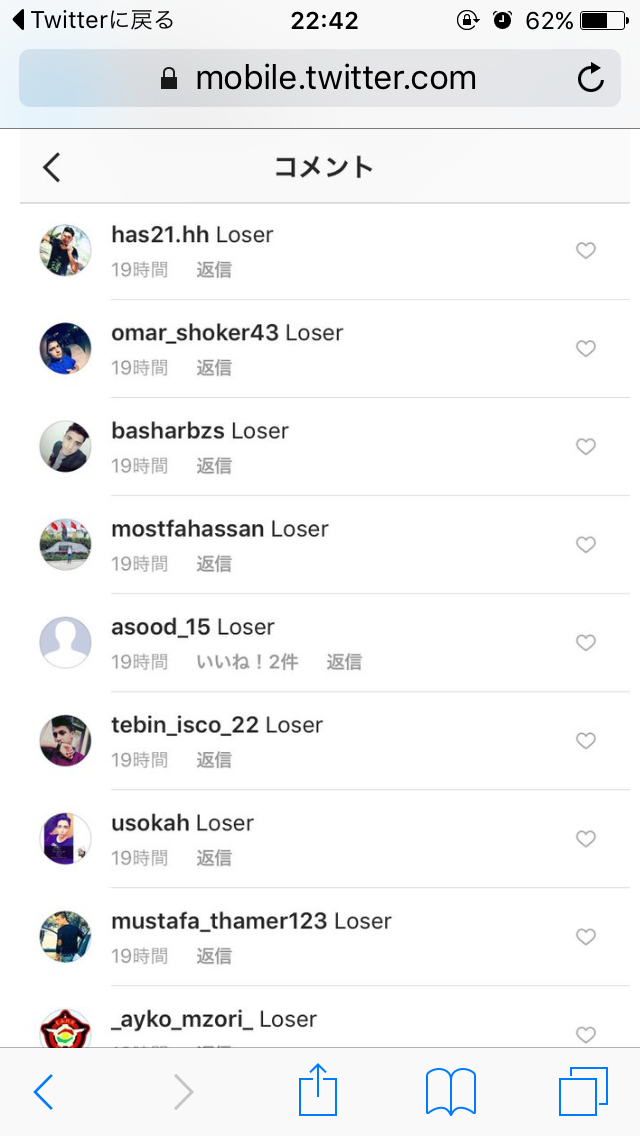
Task: Like the comment by has21.hh
Action: click(x=586, y=251)
